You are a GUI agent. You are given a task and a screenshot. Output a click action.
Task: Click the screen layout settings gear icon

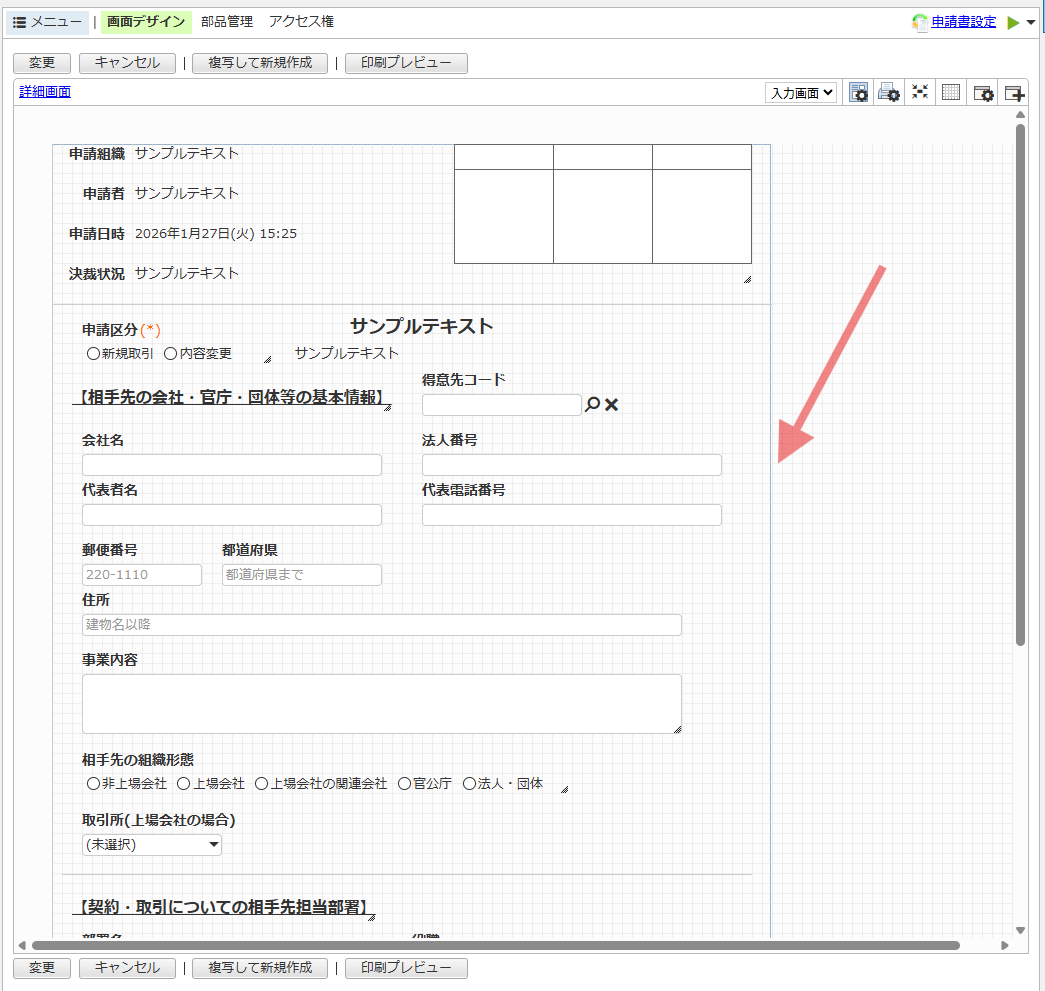[858, 93]
